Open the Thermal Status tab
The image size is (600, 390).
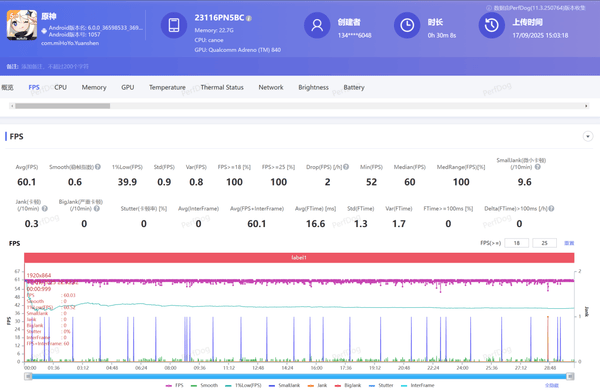(x=222, y=87)
